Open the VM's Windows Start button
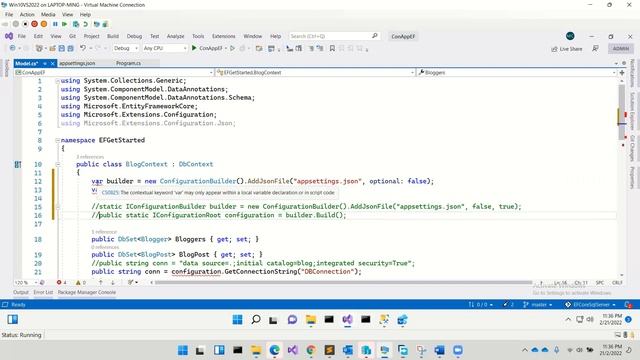640x360 pixels. (237, 320)
